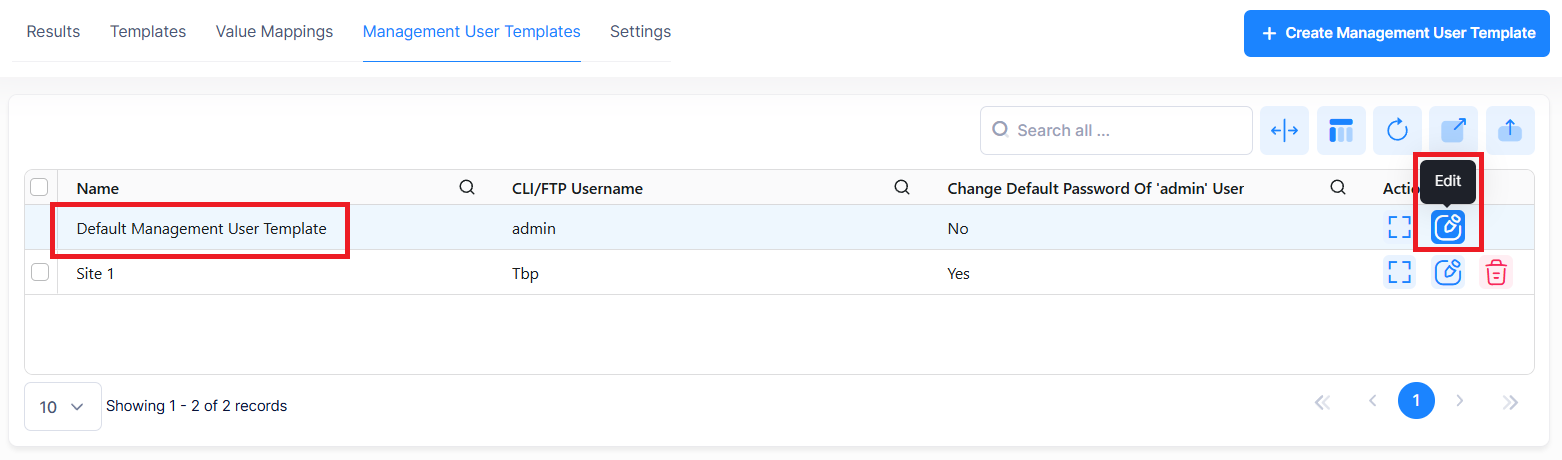Select page 1 in pagination
Viewport: 1562px width, 460px height.
coord(1415,401)
